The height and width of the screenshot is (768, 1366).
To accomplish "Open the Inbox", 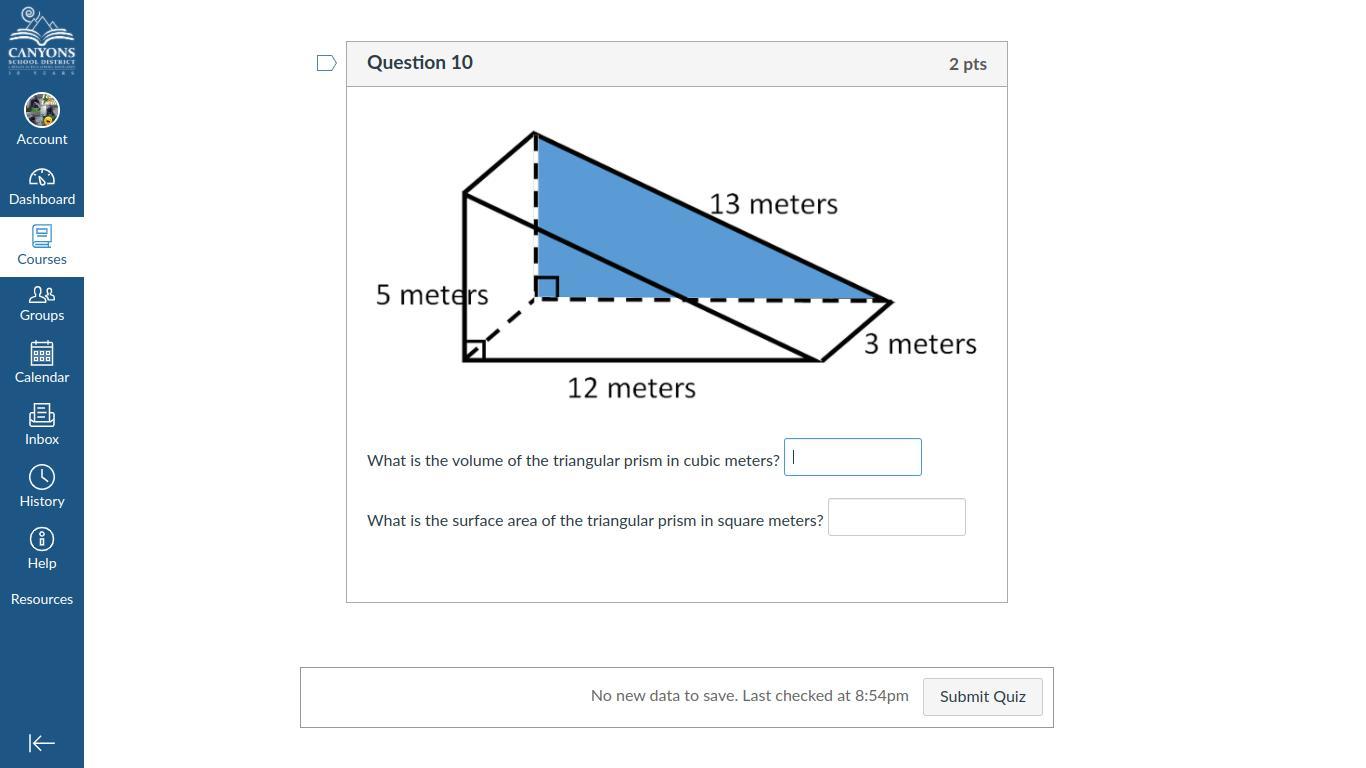I will pyautogui.click(x=42, y=425).
